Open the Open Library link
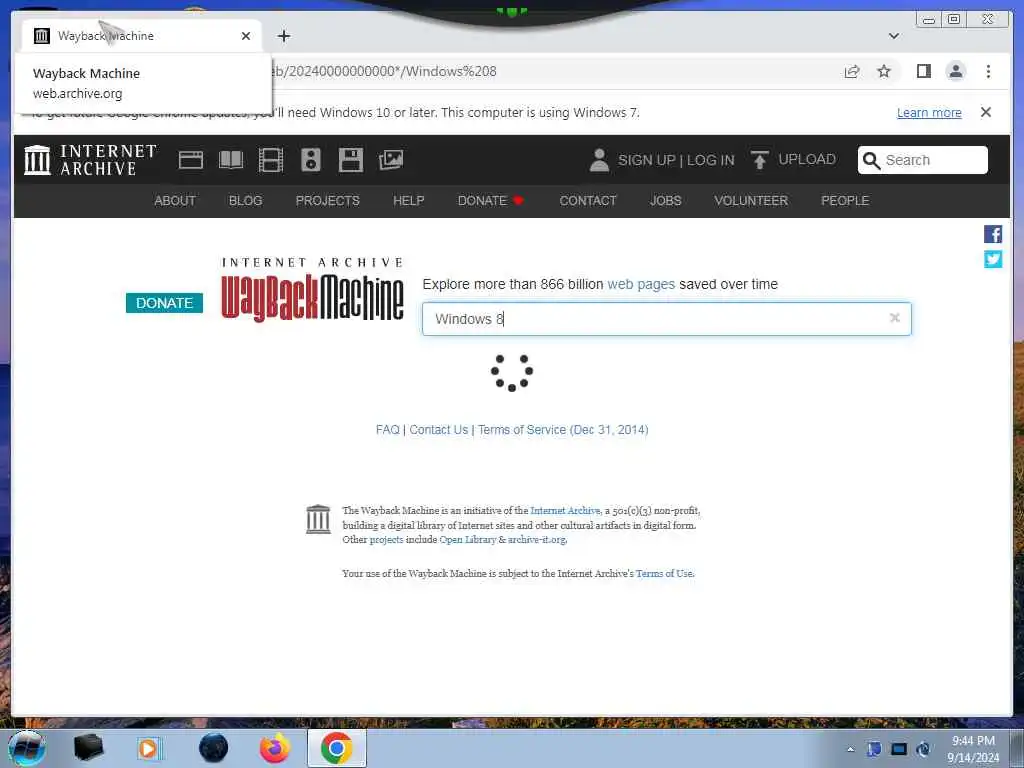Viewport: 1024px width, 768px height. (x=468, y=539)
